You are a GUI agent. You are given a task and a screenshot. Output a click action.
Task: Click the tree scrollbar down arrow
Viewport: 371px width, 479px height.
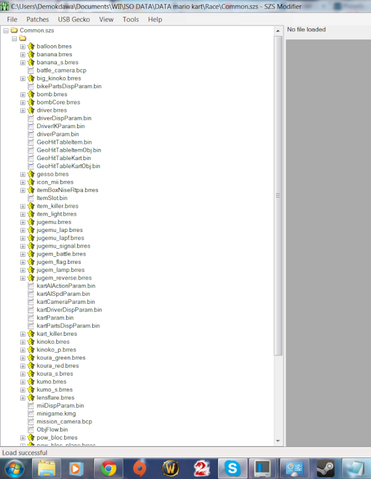click(x=278, y=441)
